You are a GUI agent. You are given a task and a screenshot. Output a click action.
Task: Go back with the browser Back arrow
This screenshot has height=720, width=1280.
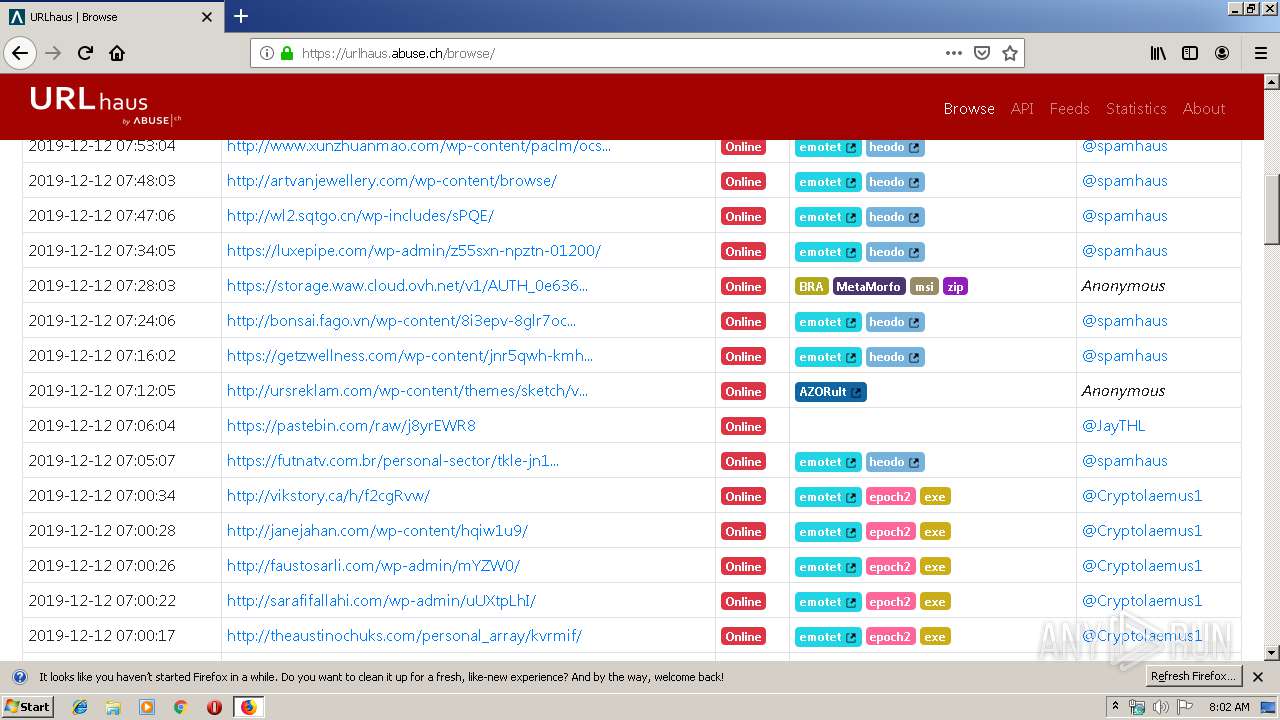click(20, 53)
